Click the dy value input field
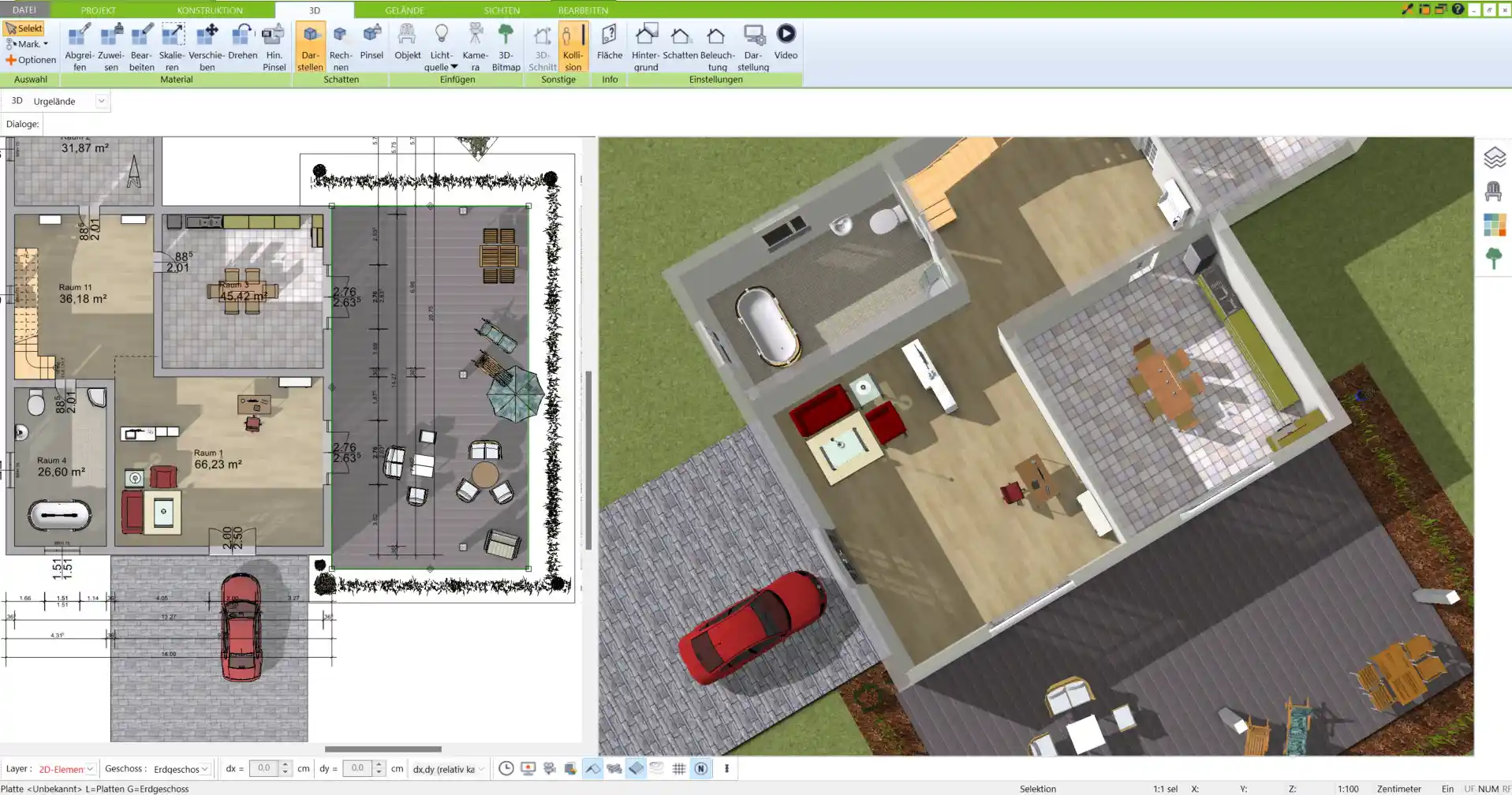1512x795 pixels. (357, 768)
